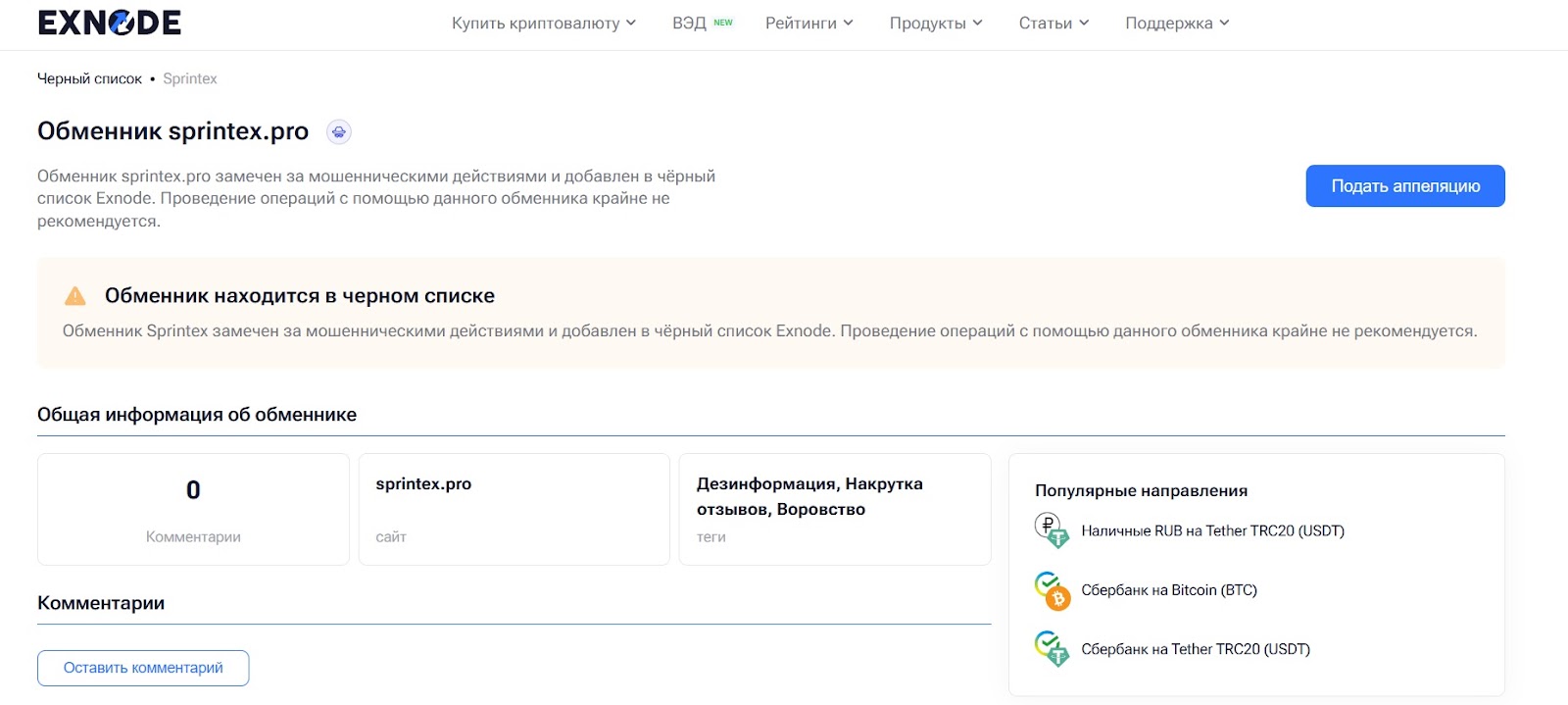
Task: Open the ВЭД menu item
Action: pyautogui.click(x=689, y=23)
